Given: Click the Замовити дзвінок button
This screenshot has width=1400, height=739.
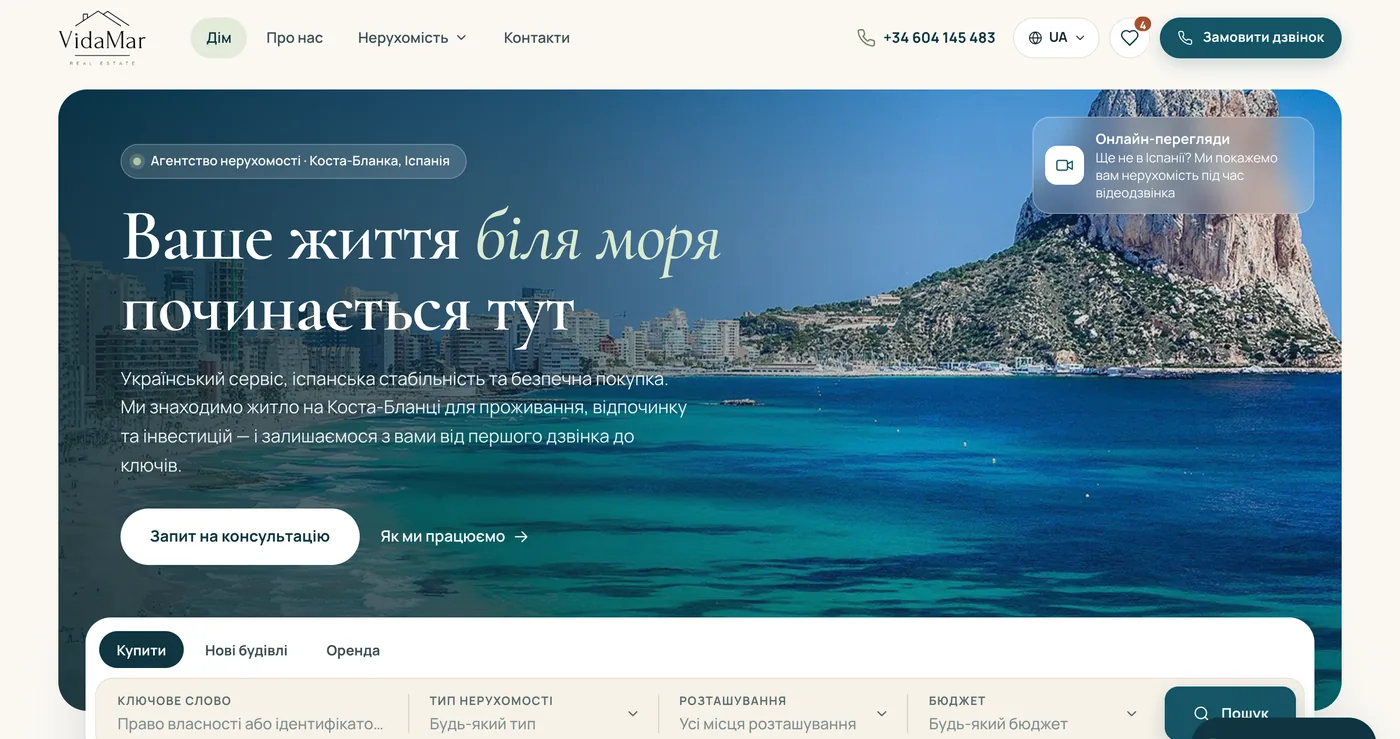Looking at the screenshot, I should pos(1250,38).
